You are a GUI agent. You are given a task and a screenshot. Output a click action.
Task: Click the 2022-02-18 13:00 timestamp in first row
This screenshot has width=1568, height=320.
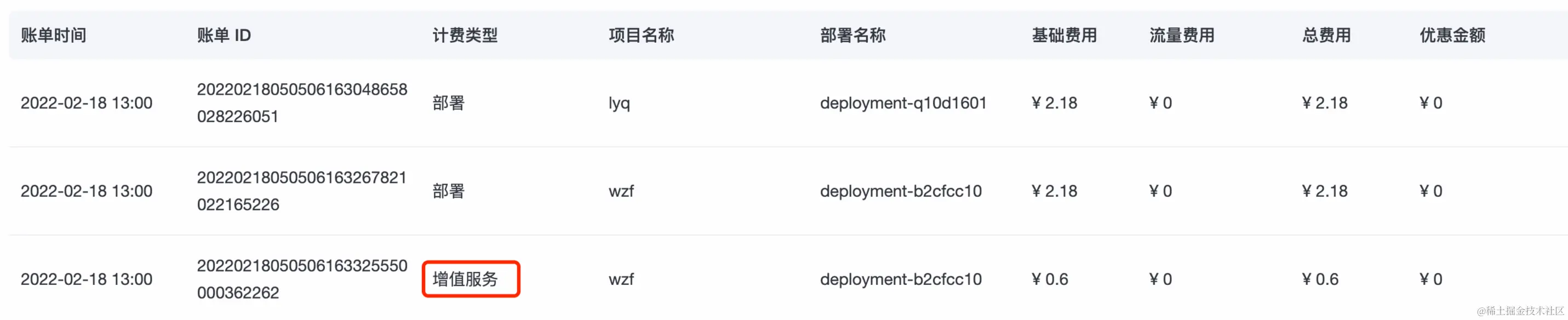coord(87,103)
